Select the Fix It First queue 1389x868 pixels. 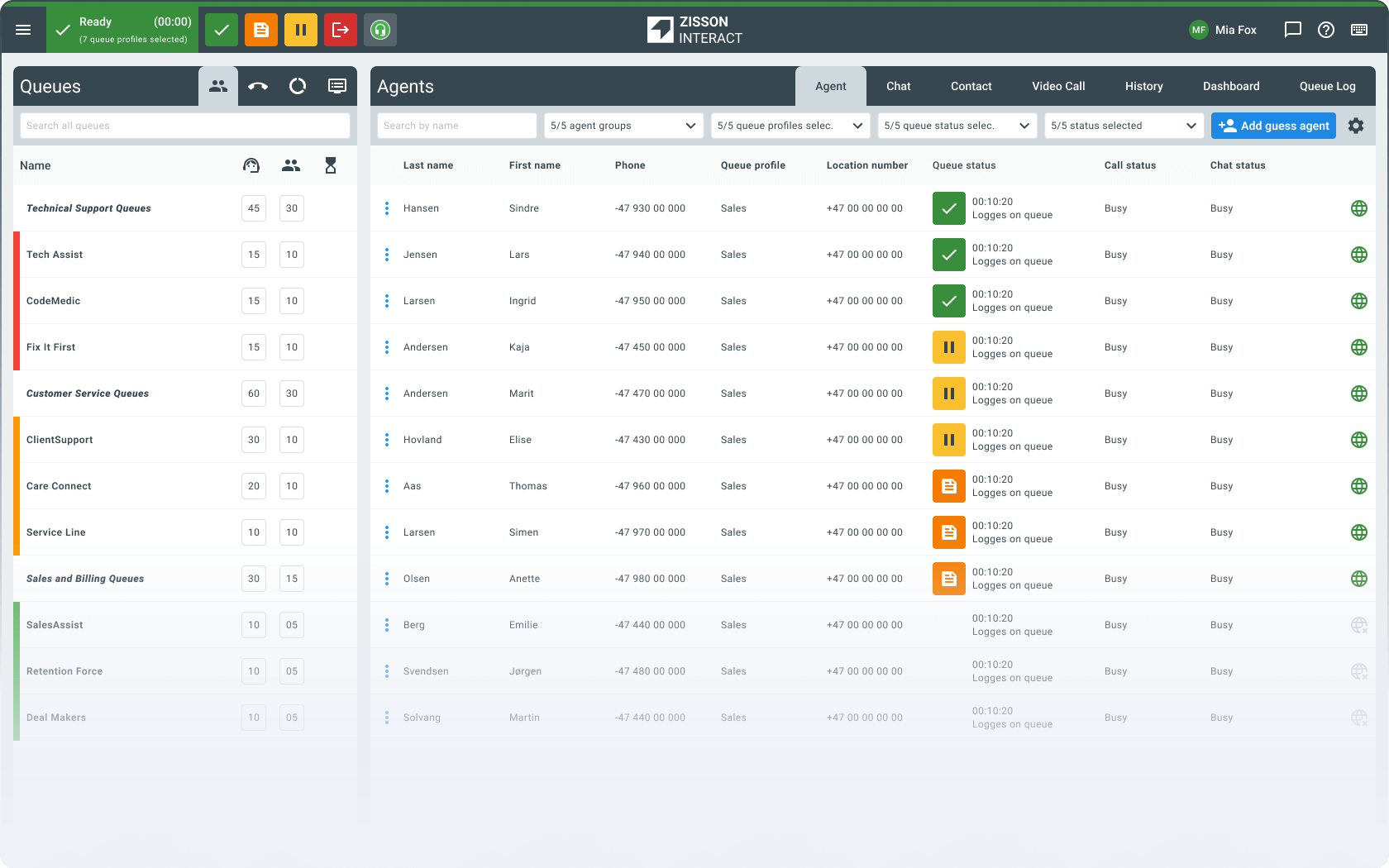pos(185,347)
